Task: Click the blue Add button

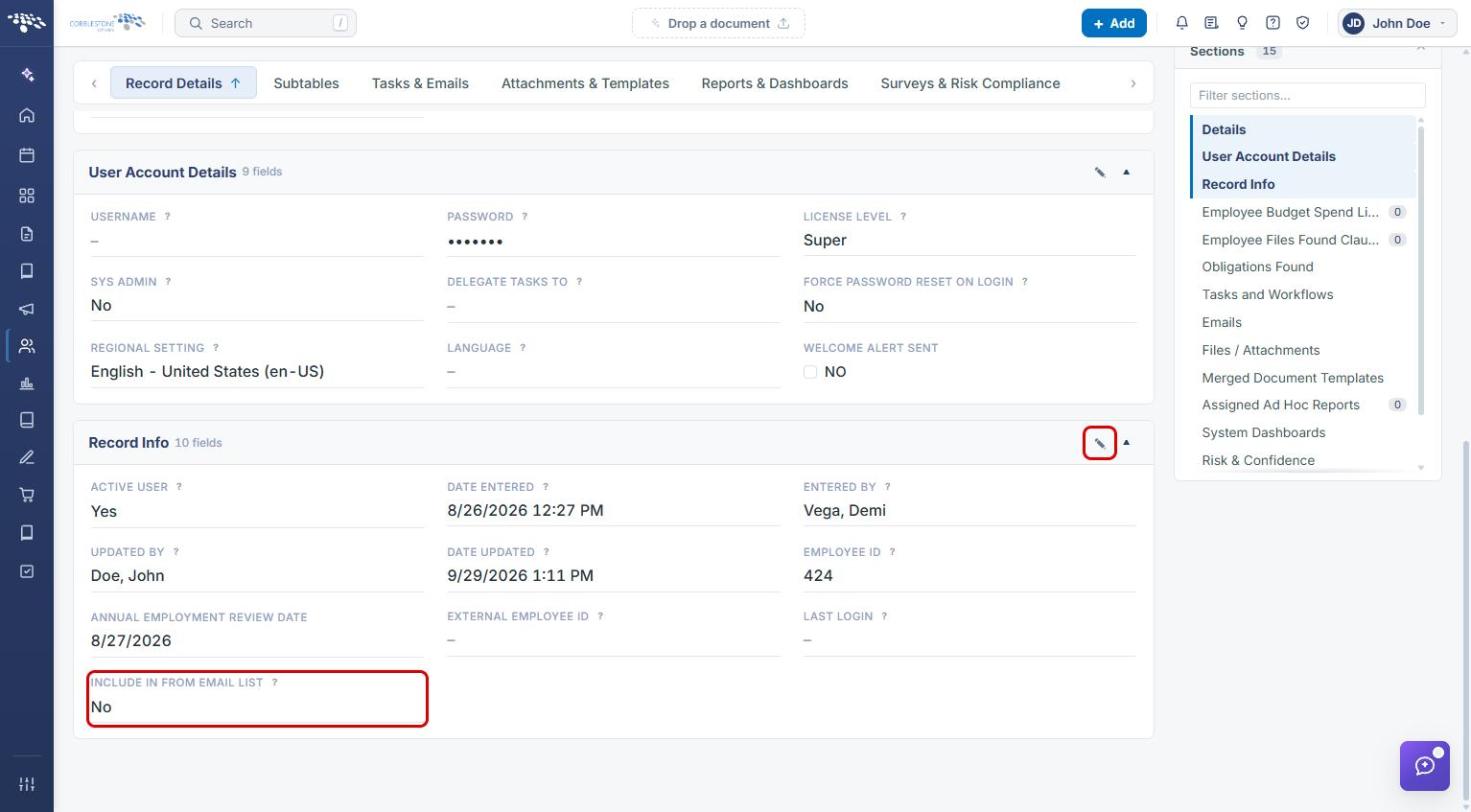Action: point(1114,23)
